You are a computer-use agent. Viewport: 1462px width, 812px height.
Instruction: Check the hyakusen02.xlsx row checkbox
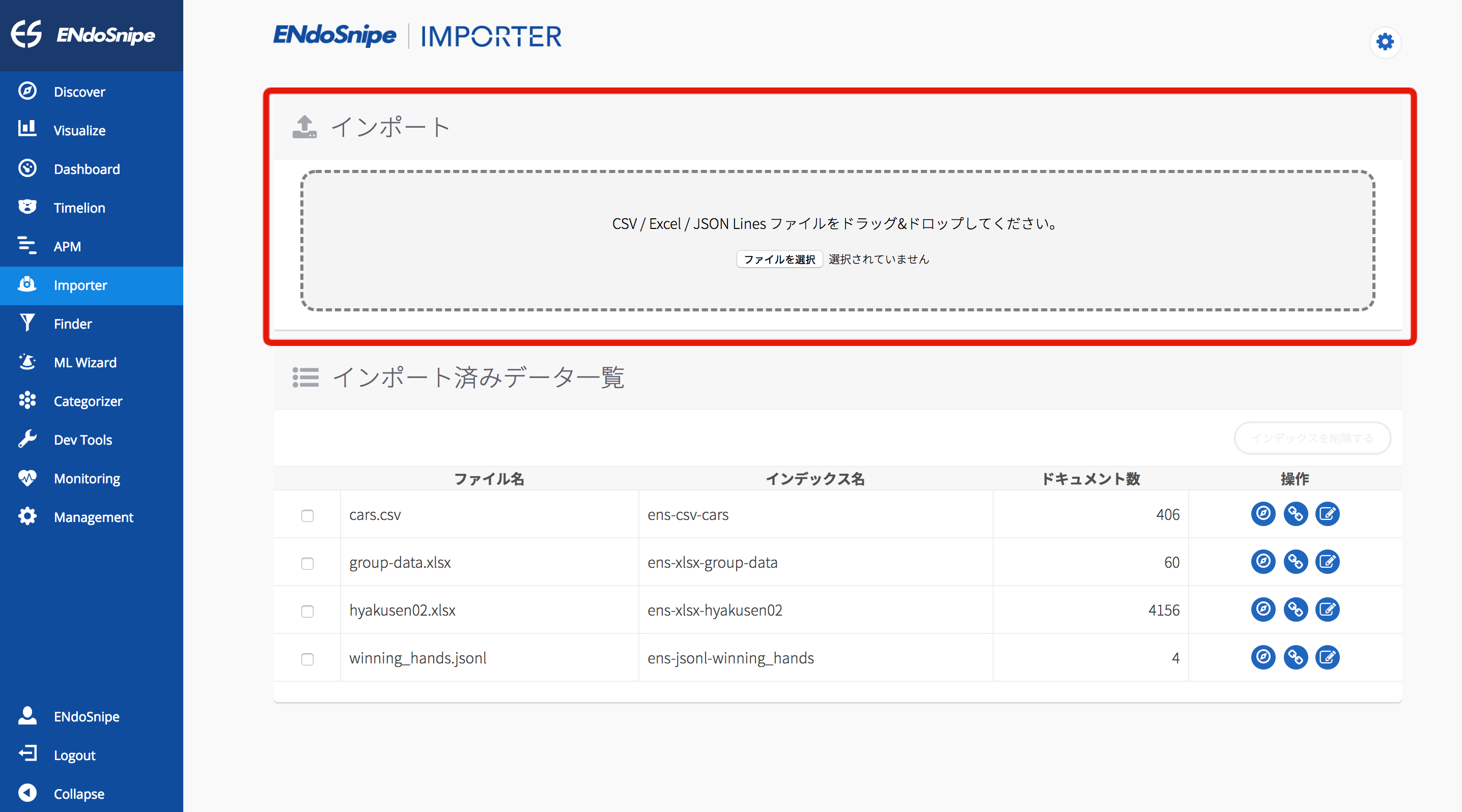(x=307, y=611)
